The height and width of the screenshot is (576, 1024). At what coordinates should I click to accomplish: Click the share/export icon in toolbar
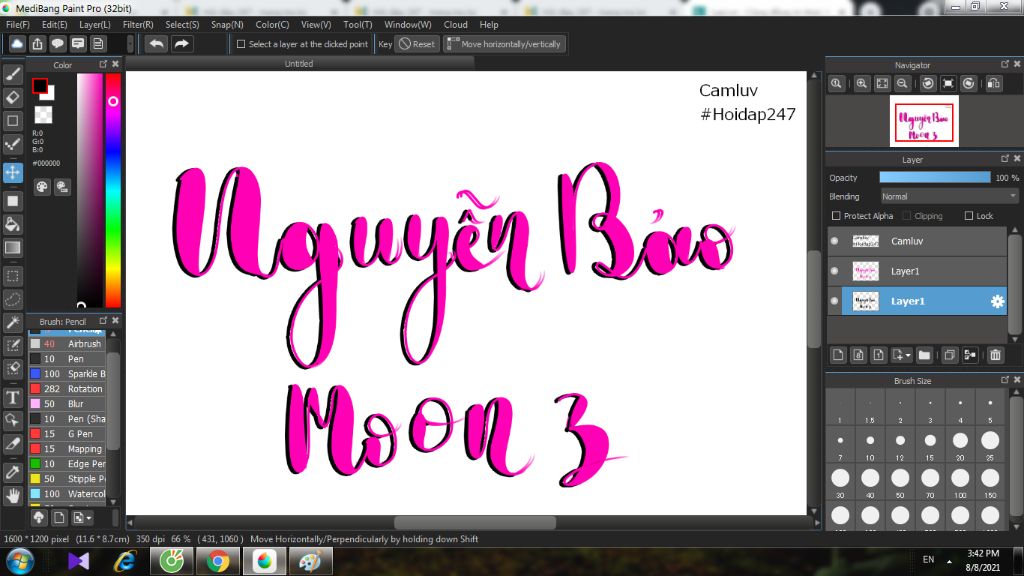[37, 44]
